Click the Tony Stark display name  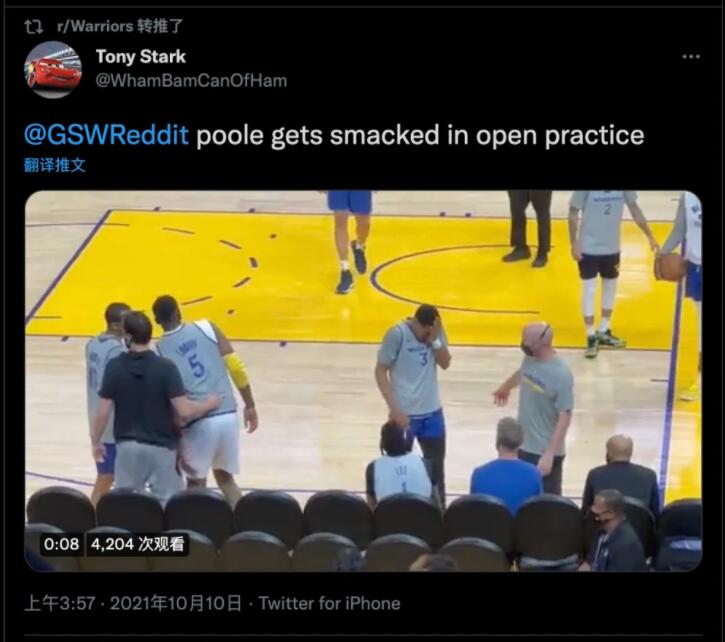141,56
